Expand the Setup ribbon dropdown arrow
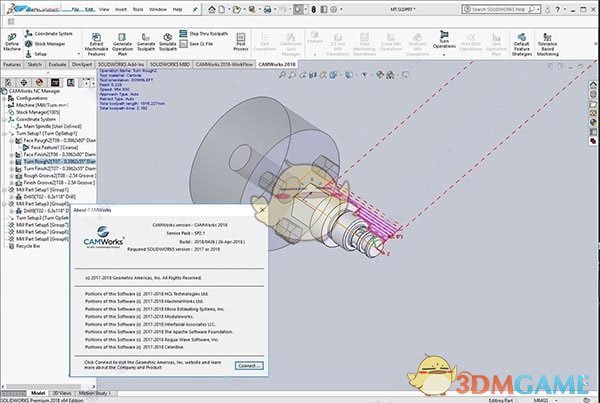Viewport: 600px width, 403px height. point(78,54)
